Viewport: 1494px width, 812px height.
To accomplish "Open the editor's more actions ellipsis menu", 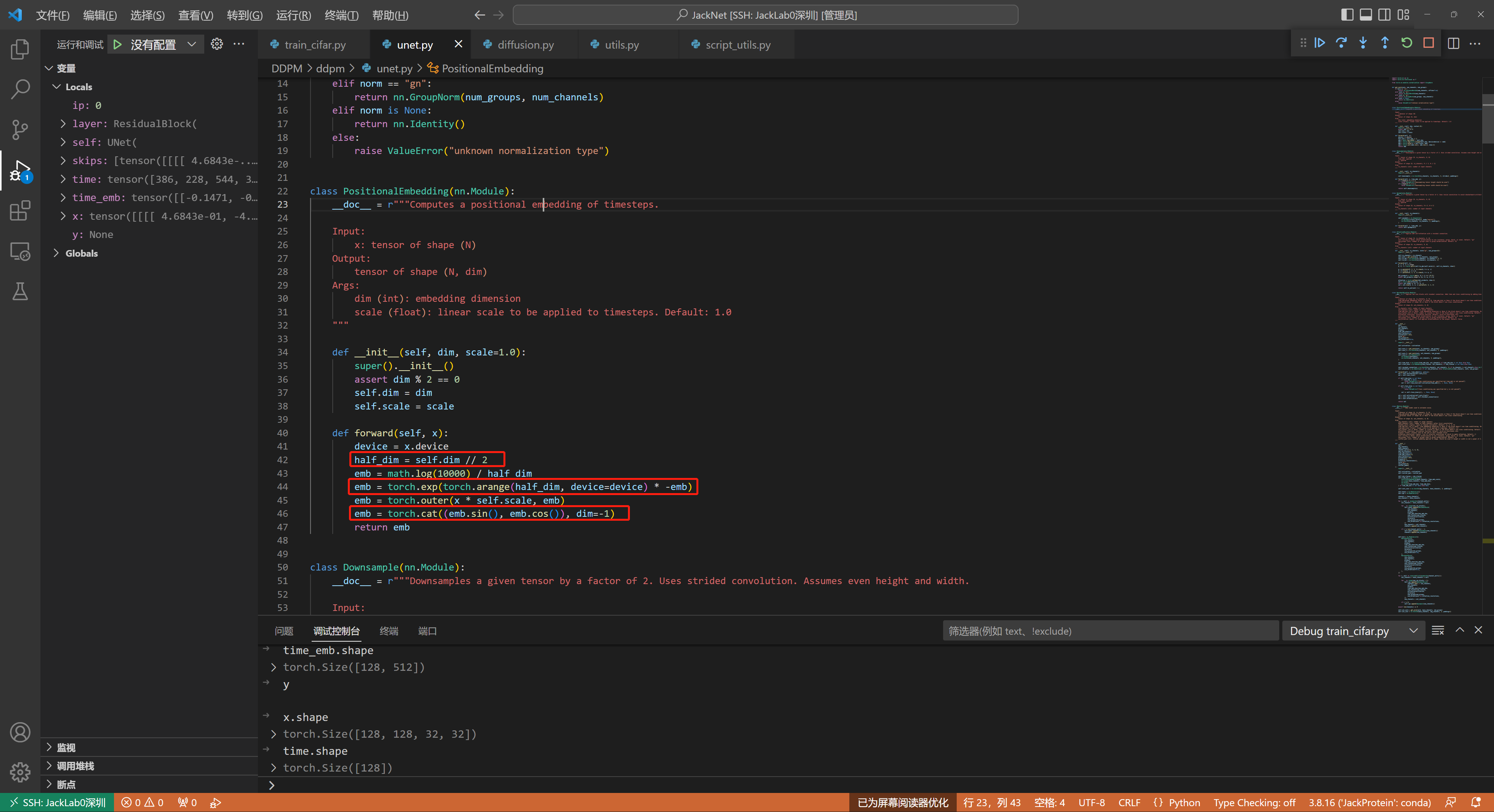I will click(x=1475, y=44).
